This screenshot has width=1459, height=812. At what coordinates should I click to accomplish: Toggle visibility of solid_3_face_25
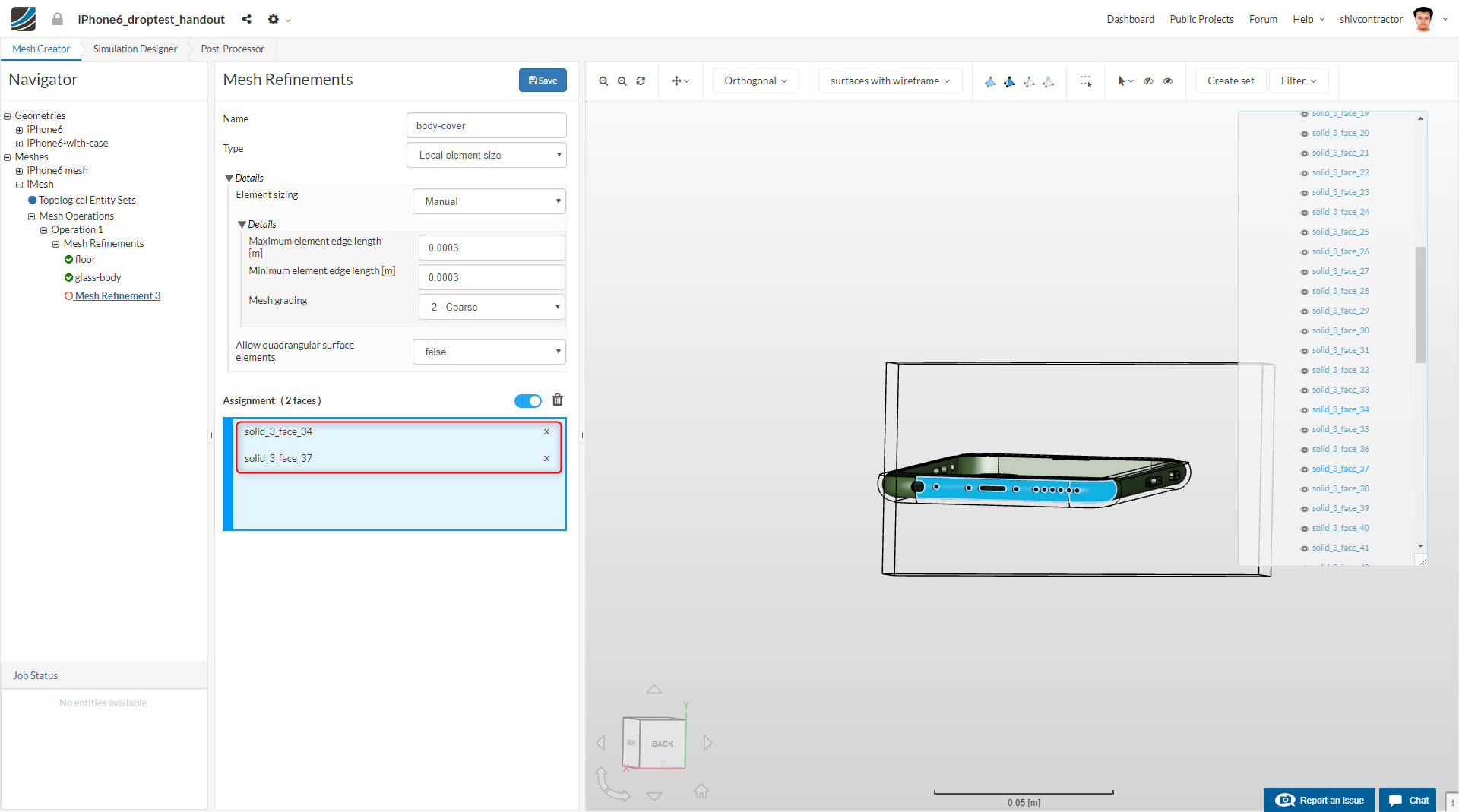point(1305,232)
